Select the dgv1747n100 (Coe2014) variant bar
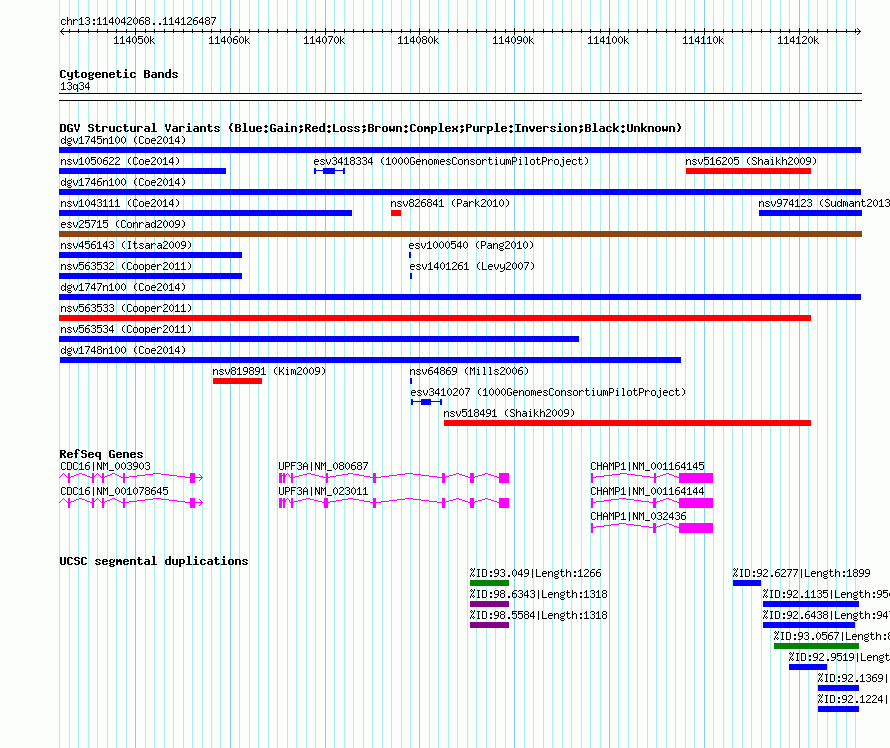 tap(460, 297)
